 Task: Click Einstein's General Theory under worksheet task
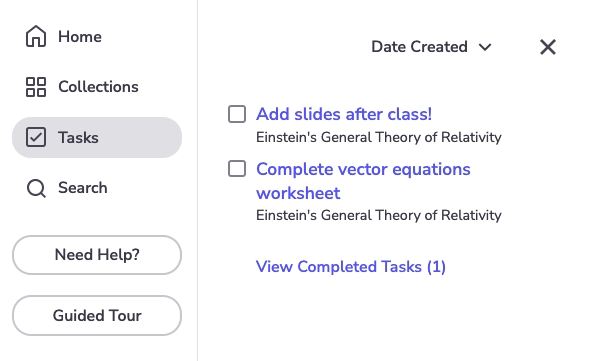(x=379, y=215)
